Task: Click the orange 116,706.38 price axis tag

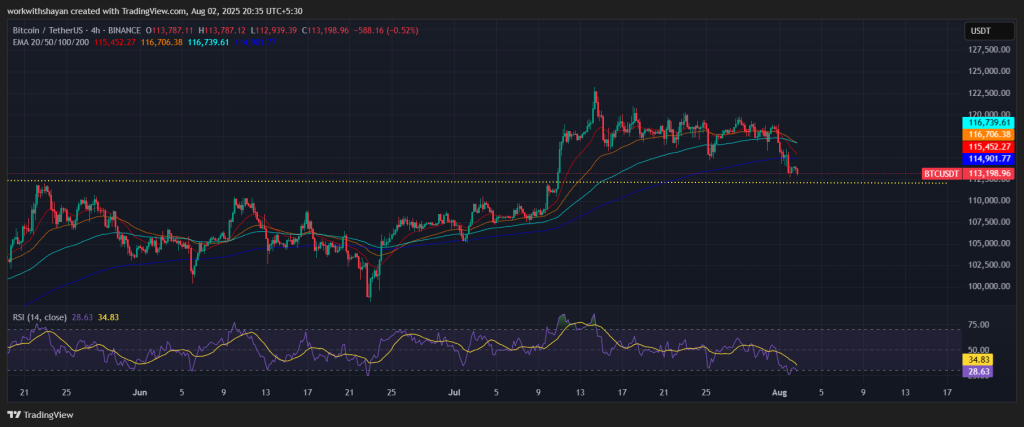Action: [987, 134]
